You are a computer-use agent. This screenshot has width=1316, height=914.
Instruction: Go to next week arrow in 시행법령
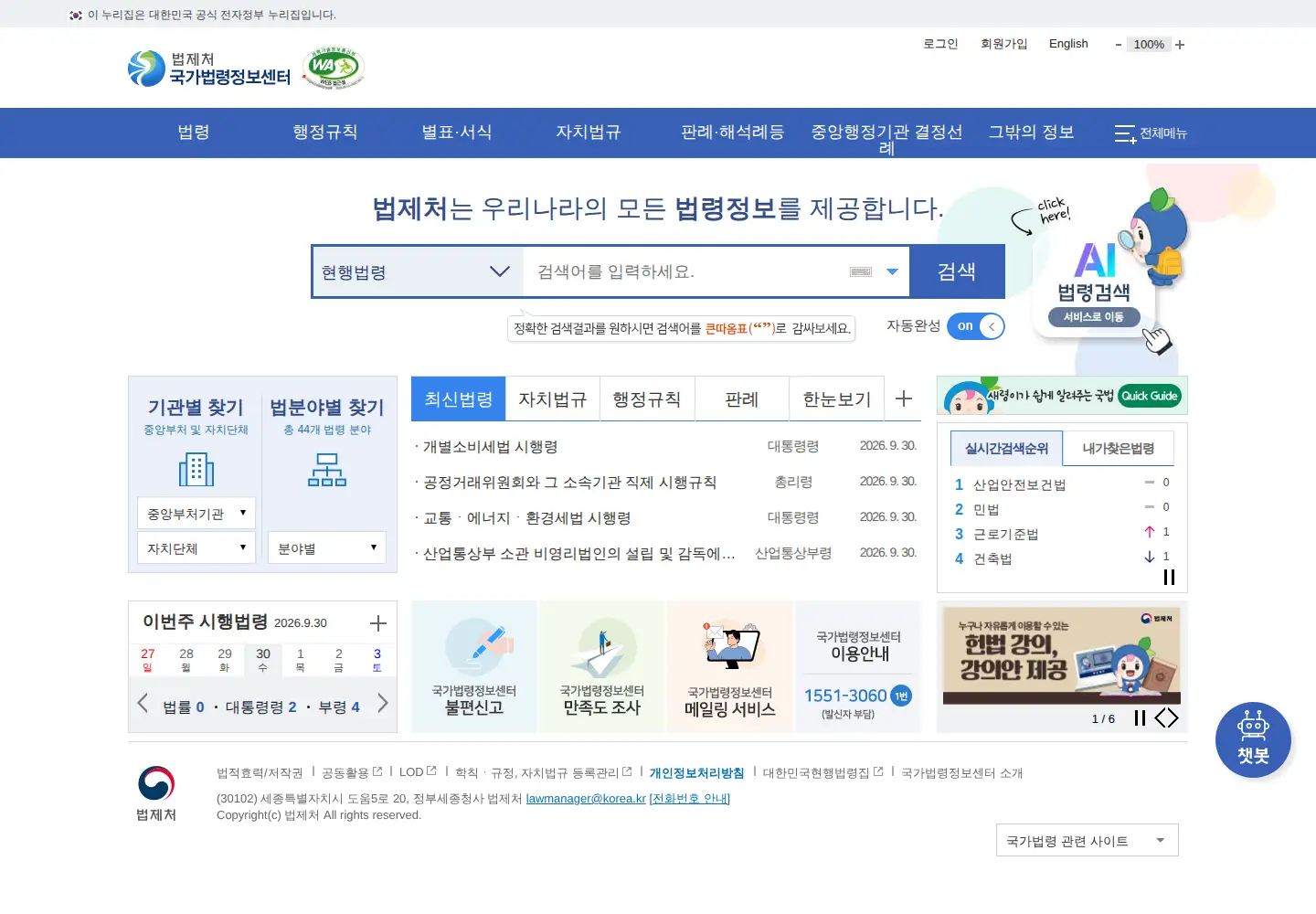[383, 704]
